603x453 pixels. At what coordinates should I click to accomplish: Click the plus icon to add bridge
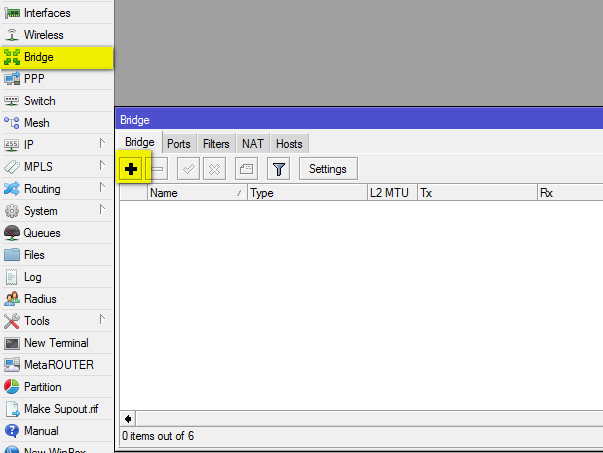[x=131, y=169]
